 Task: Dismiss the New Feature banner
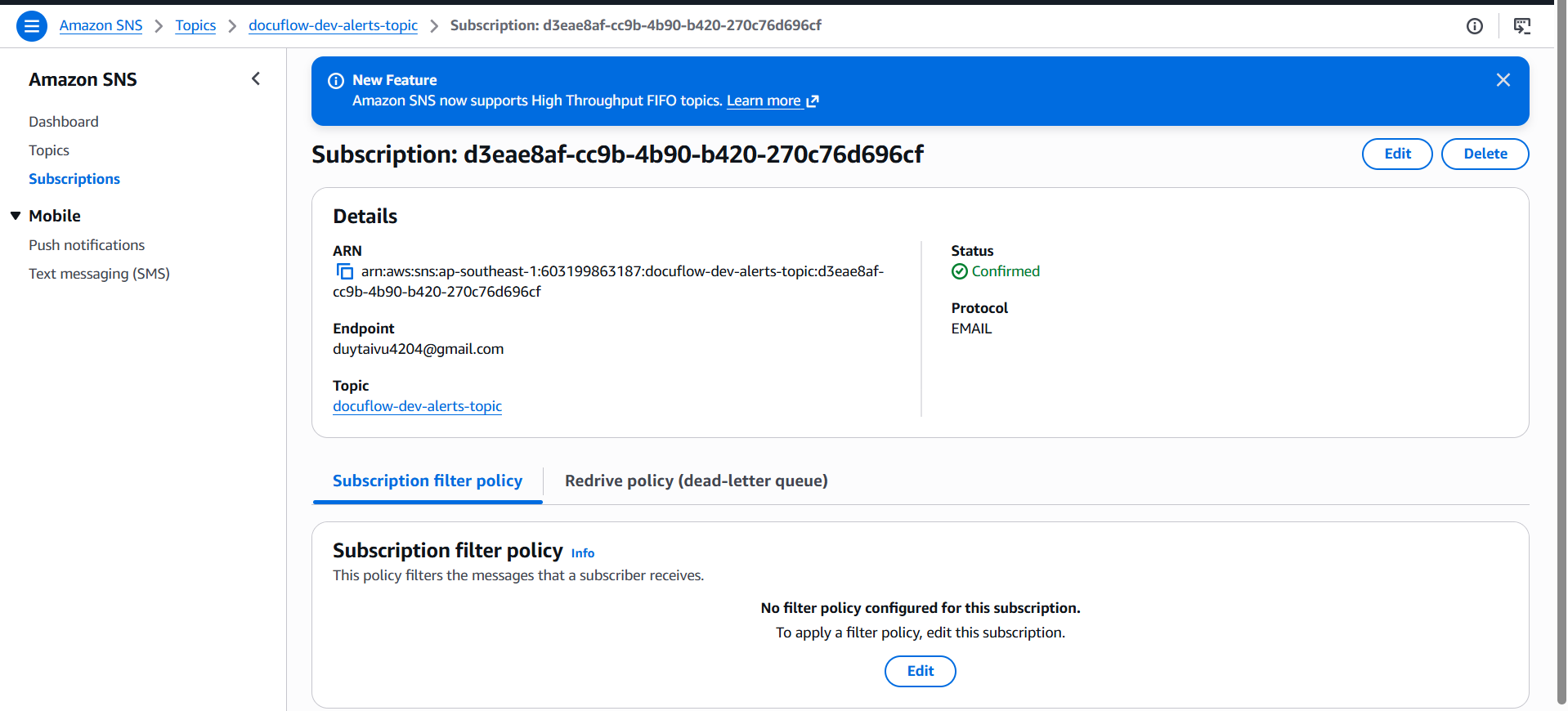1503,80
